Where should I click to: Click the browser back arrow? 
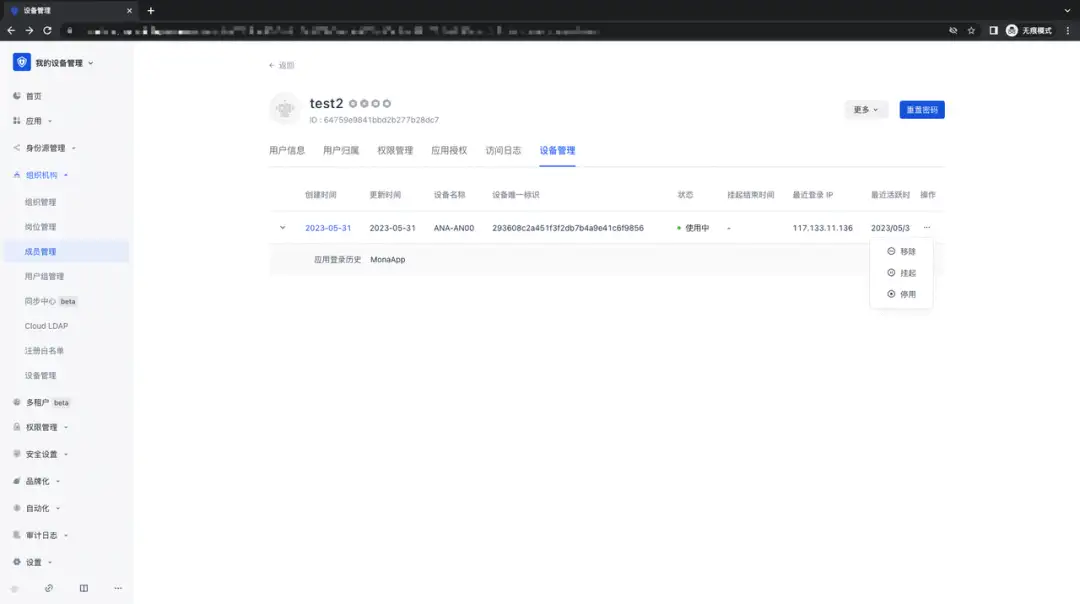point(11,30)
